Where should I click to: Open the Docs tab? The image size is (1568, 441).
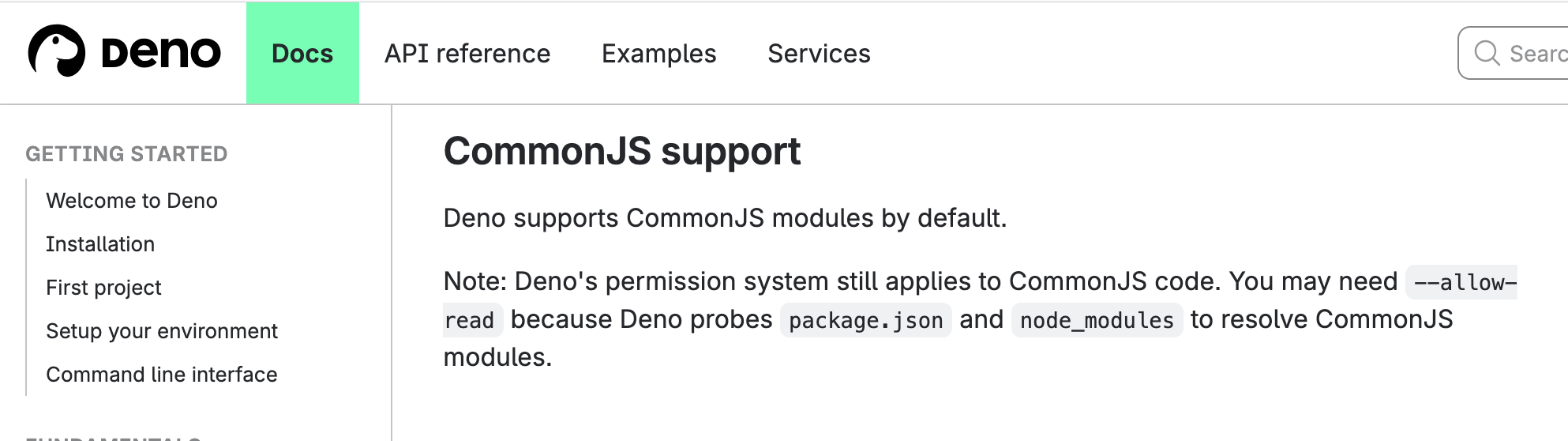point(302,54)
